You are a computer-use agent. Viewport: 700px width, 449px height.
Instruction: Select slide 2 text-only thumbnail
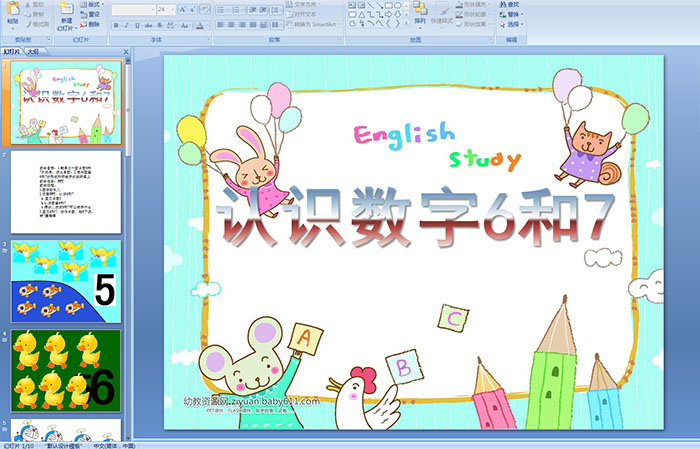coord(66,192)
